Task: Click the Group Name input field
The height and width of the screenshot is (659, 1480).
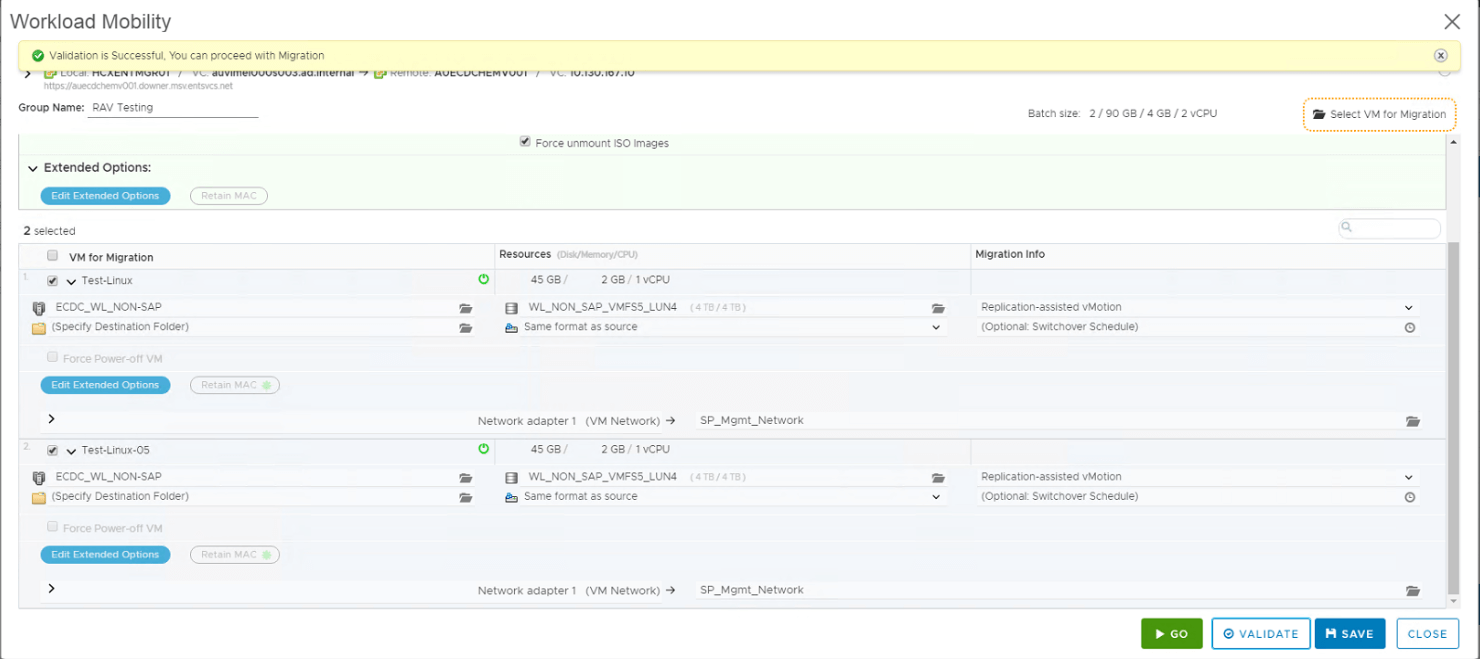Action: pos(173,108)
